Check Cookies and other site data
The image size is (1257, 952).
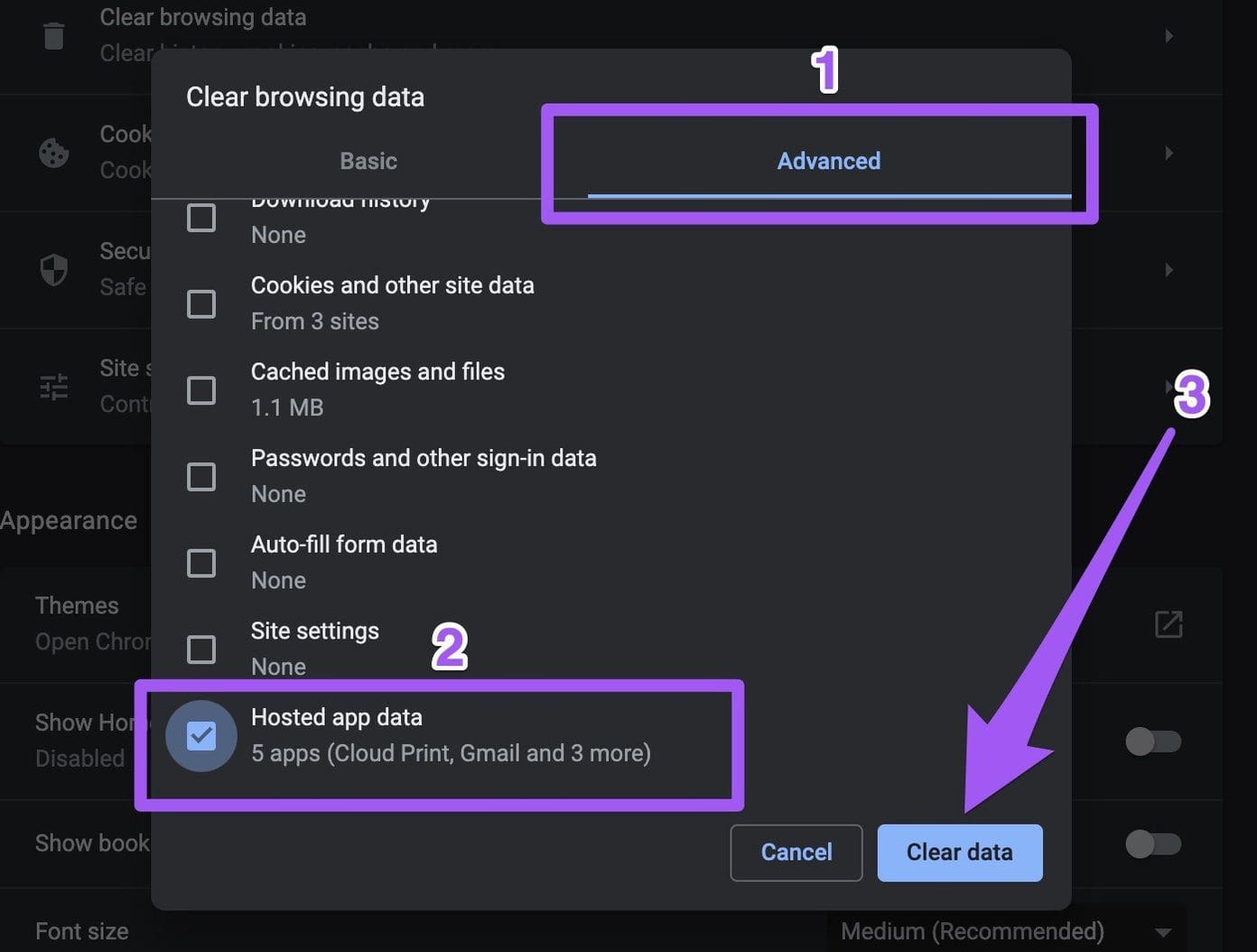click(201, 304)
